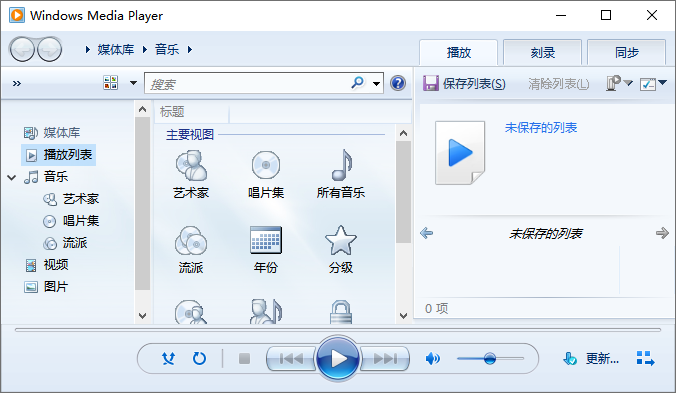The width and height of the screenshot is (676, 393).
Task: Click the Back navigation arrow button
Action: point(22,50)
